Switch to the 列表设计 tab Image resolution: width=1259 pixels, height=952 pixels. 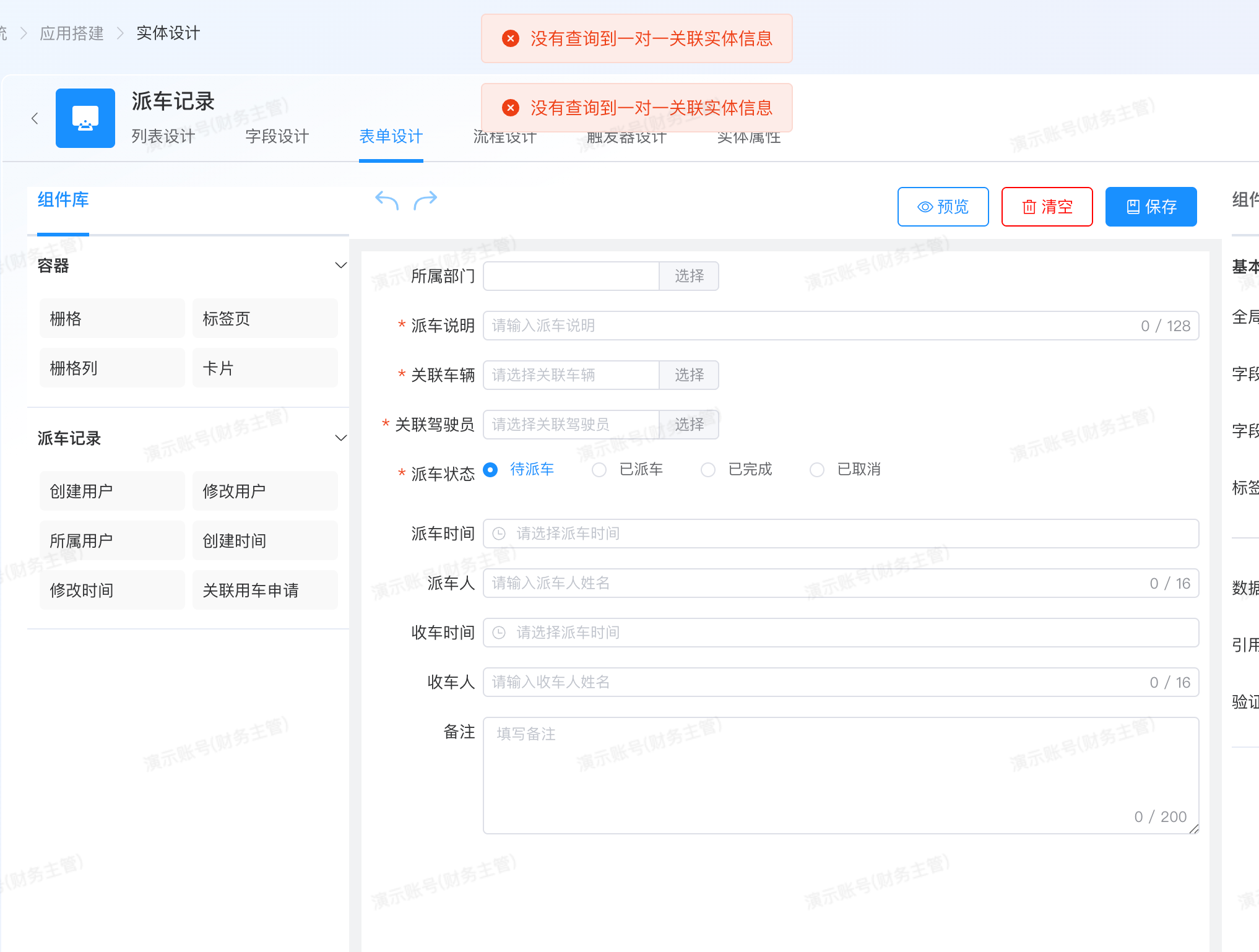click(163, 136)
